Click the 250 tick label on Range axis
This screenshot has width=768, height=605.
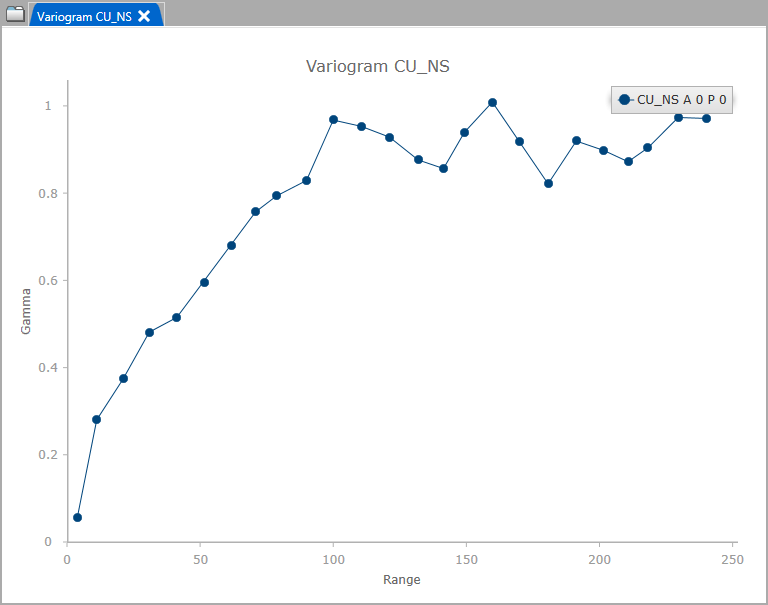tap(733, 558)
